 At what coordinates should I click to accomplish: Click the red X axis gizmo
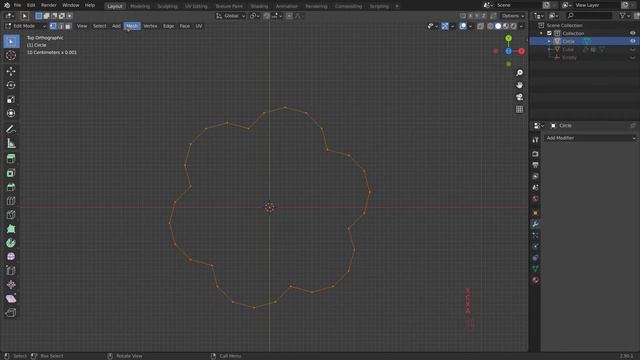(522, 51)
